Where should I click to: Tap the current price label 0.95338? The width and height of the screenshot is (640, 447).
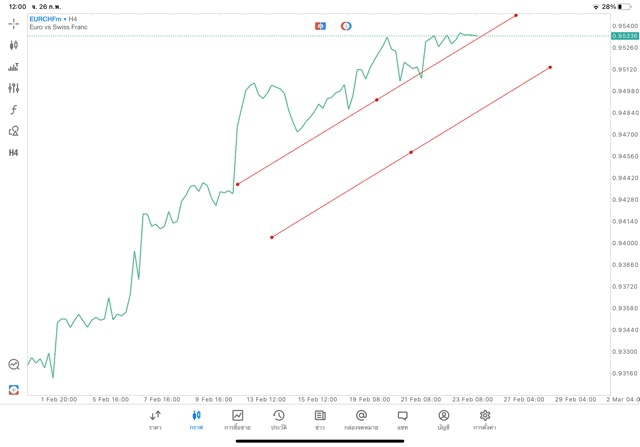click(625, 36)
